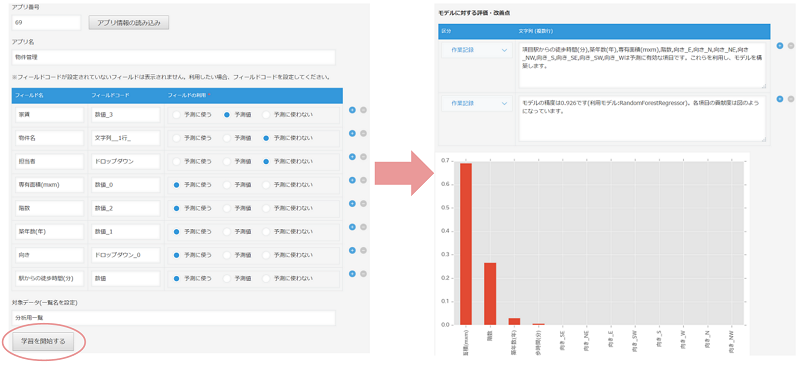The width and height of the screenshot is (800, 365).
Task: Click the field name box 駅からの徒歩時間(分)
Action: 49,279
